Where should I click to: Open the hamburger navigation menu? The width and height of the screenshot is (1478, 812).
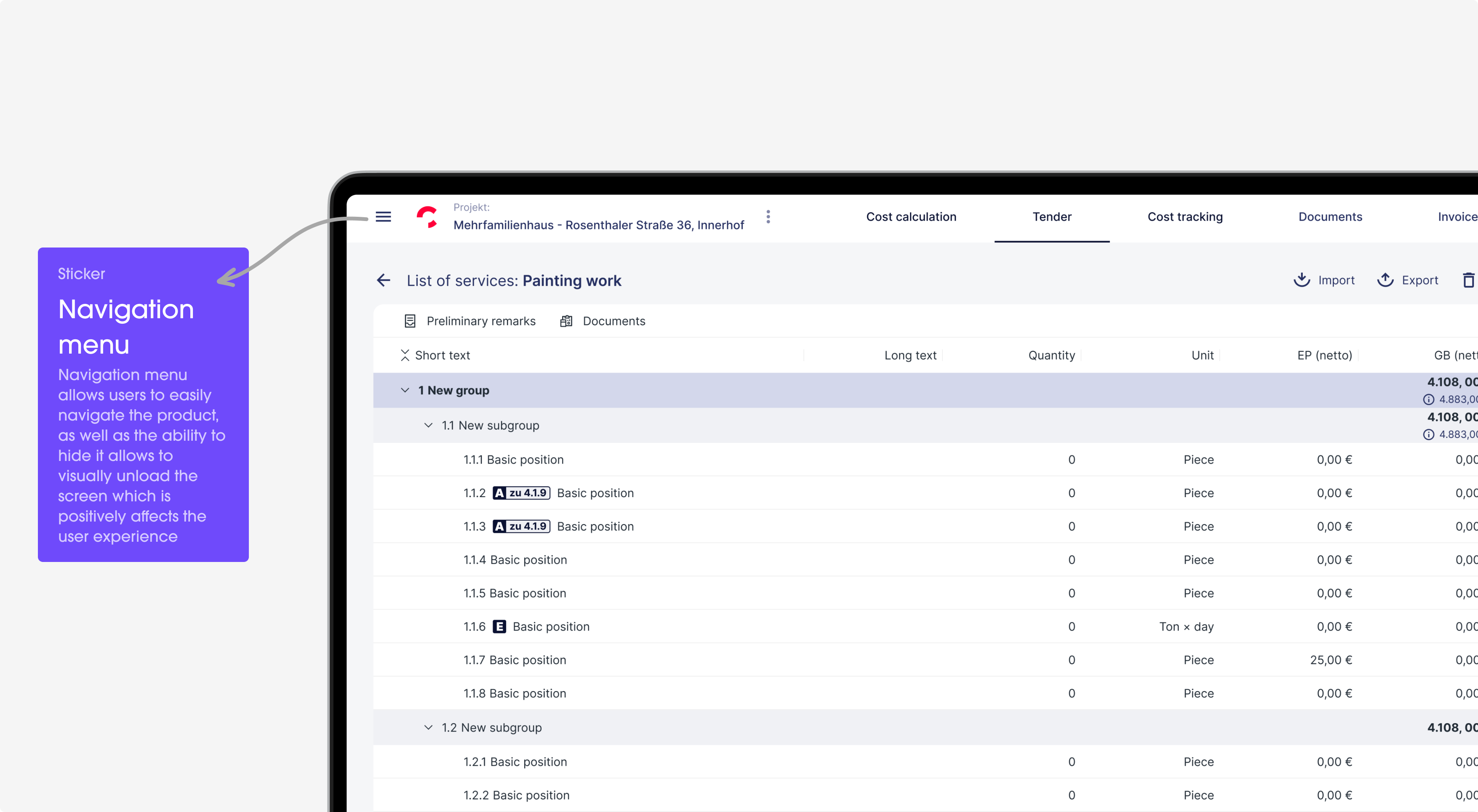(383, 217)
